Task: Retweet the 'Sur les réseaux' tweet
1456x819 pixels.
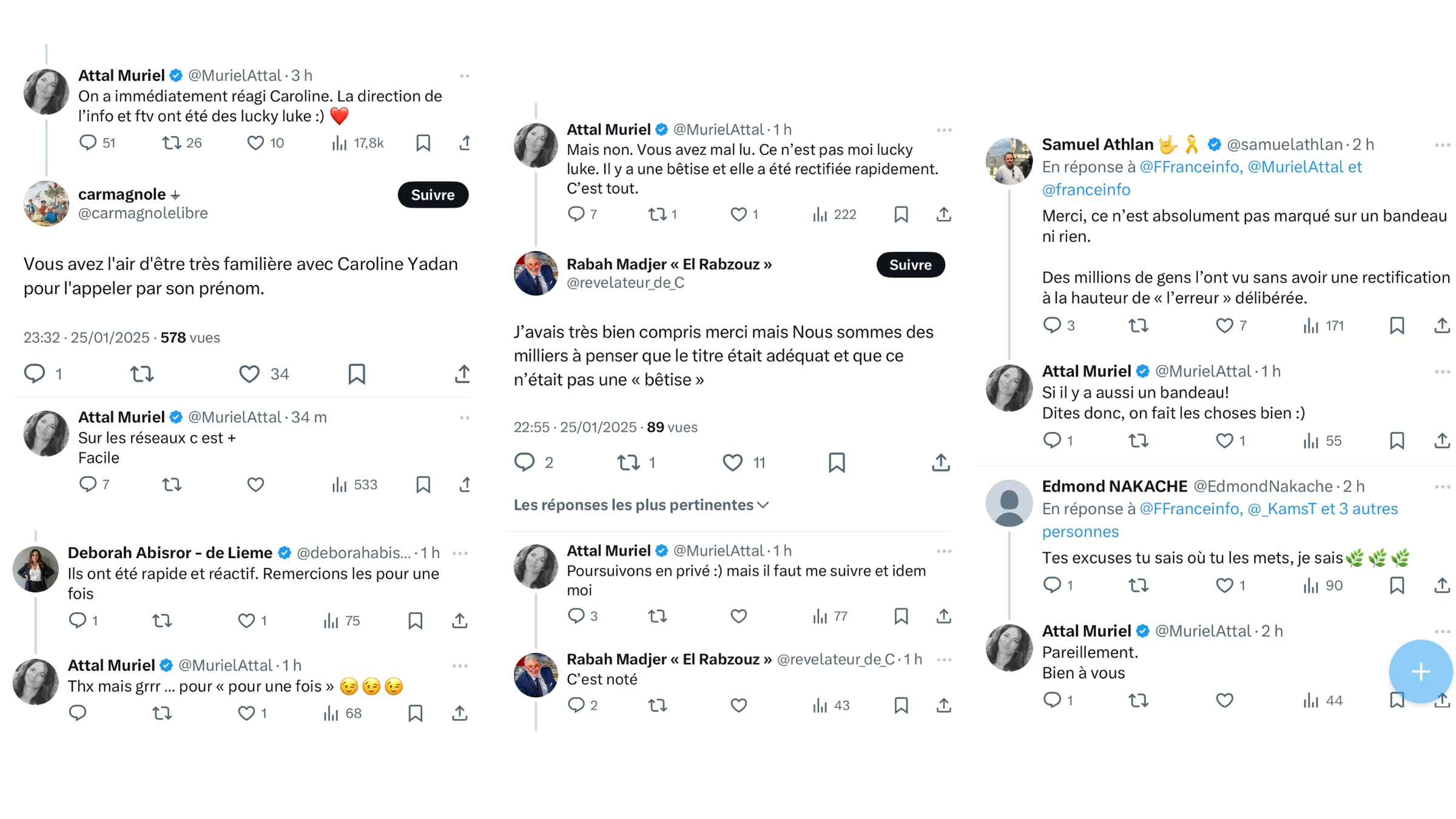Action: click(172, 485)
